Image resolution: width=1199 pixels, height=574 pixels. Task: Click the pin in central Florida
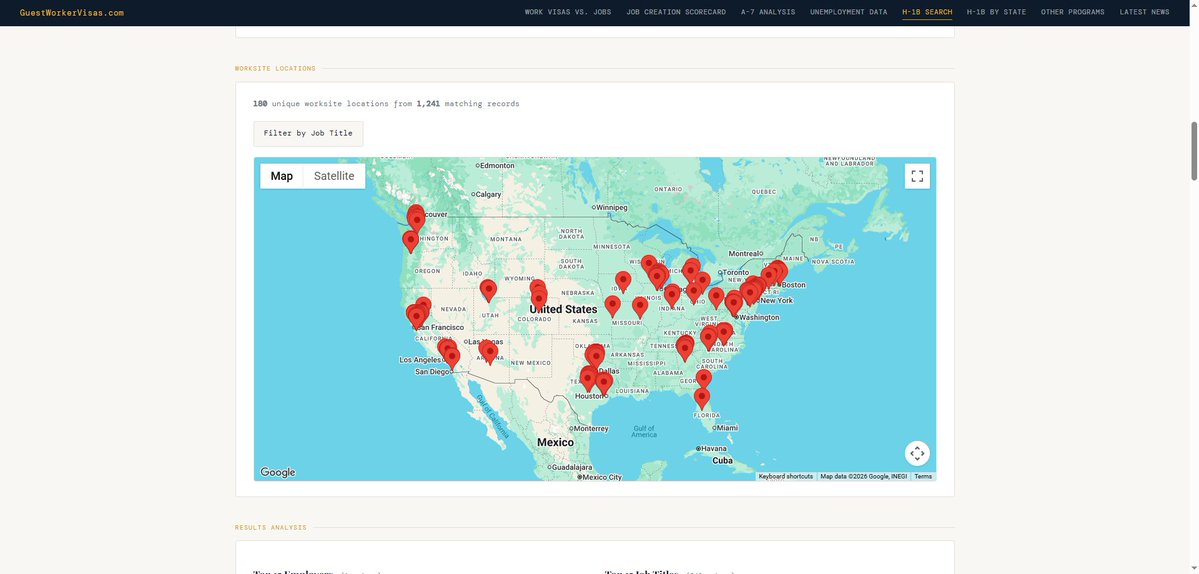[x=701, y=397]
